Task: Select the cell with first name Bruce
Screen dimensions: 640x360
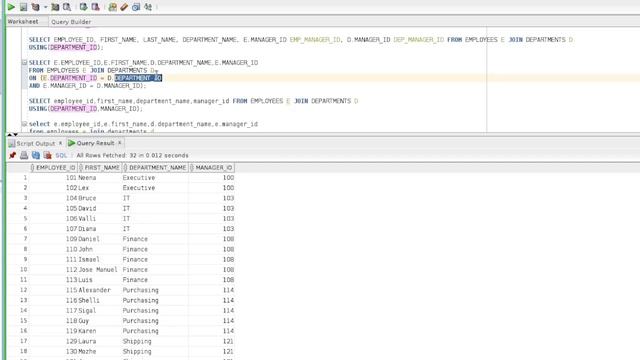Action: (100, 198)
